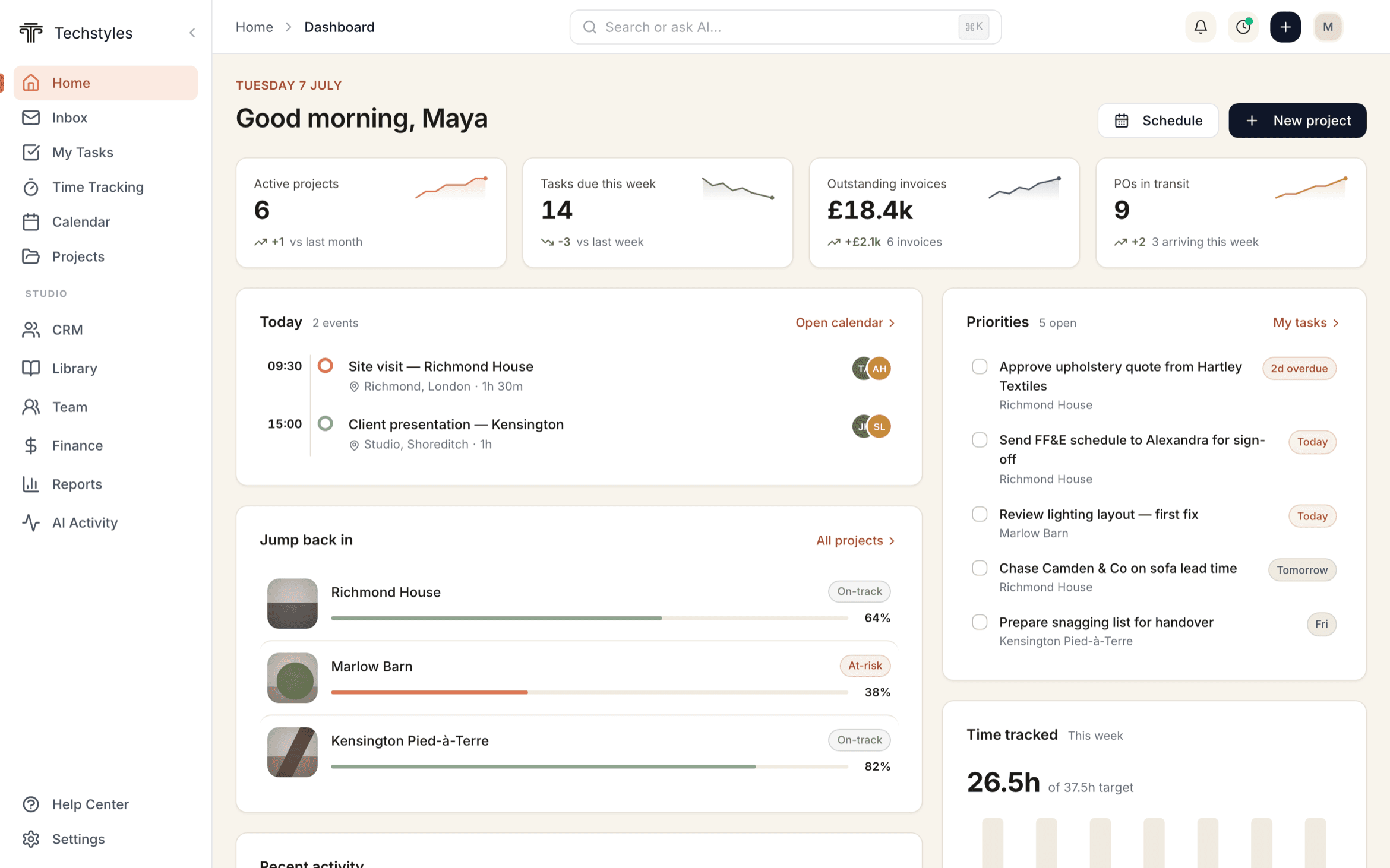Collapse the sidebar with the chevron
This screenshot has height=868, width=1390.
(192, 33)
